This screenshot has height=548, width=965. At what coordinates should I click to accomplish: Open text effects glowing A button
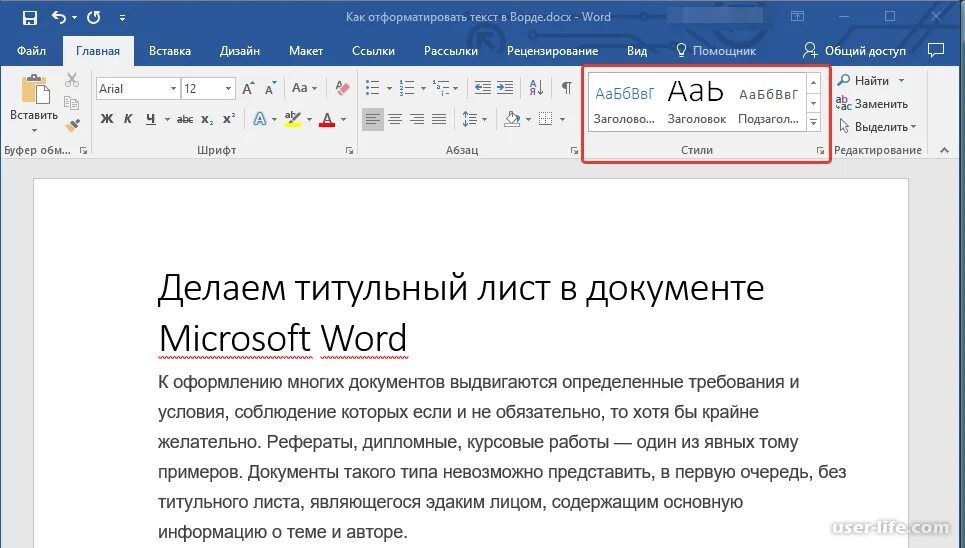tap(260, 119)
